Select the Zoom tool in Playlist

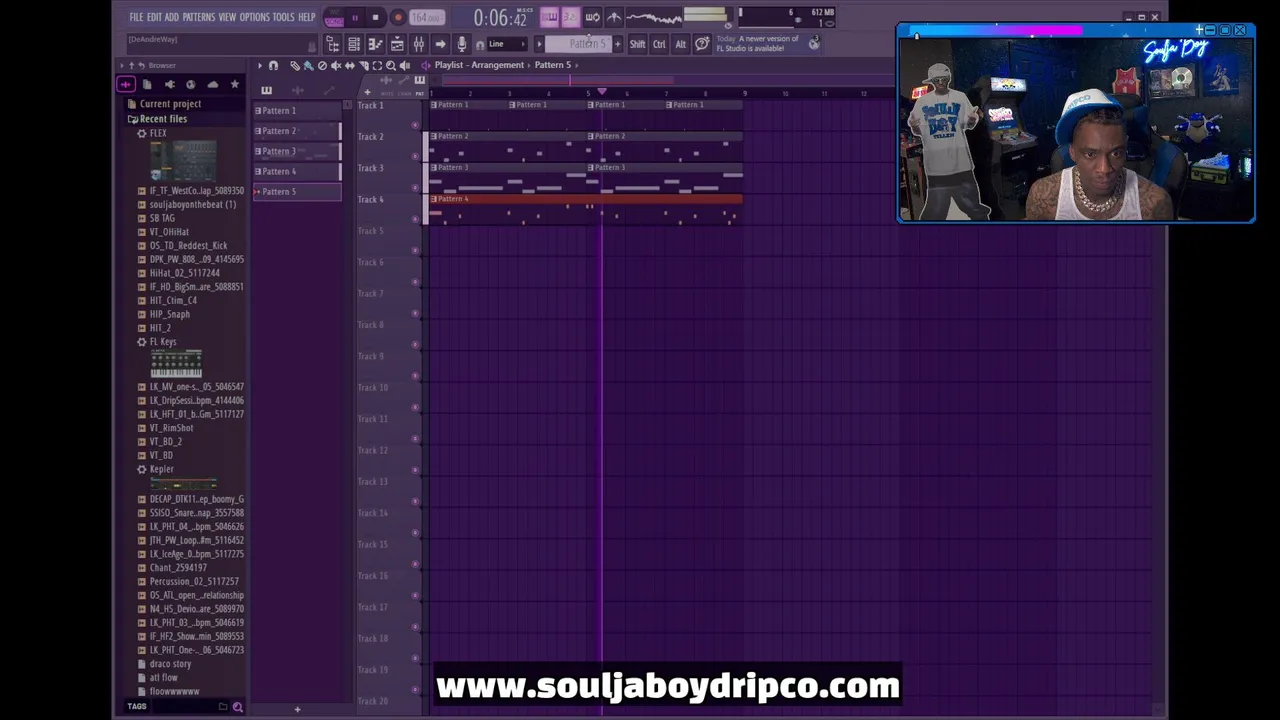pos(391,65)
